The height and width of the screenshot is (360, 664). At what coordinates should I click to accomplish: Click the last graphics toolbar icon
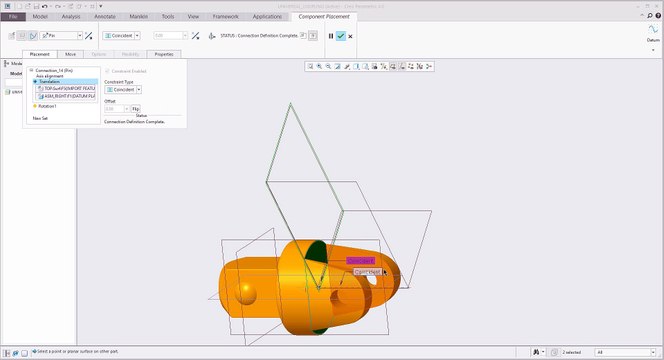(x=429, y=66)
